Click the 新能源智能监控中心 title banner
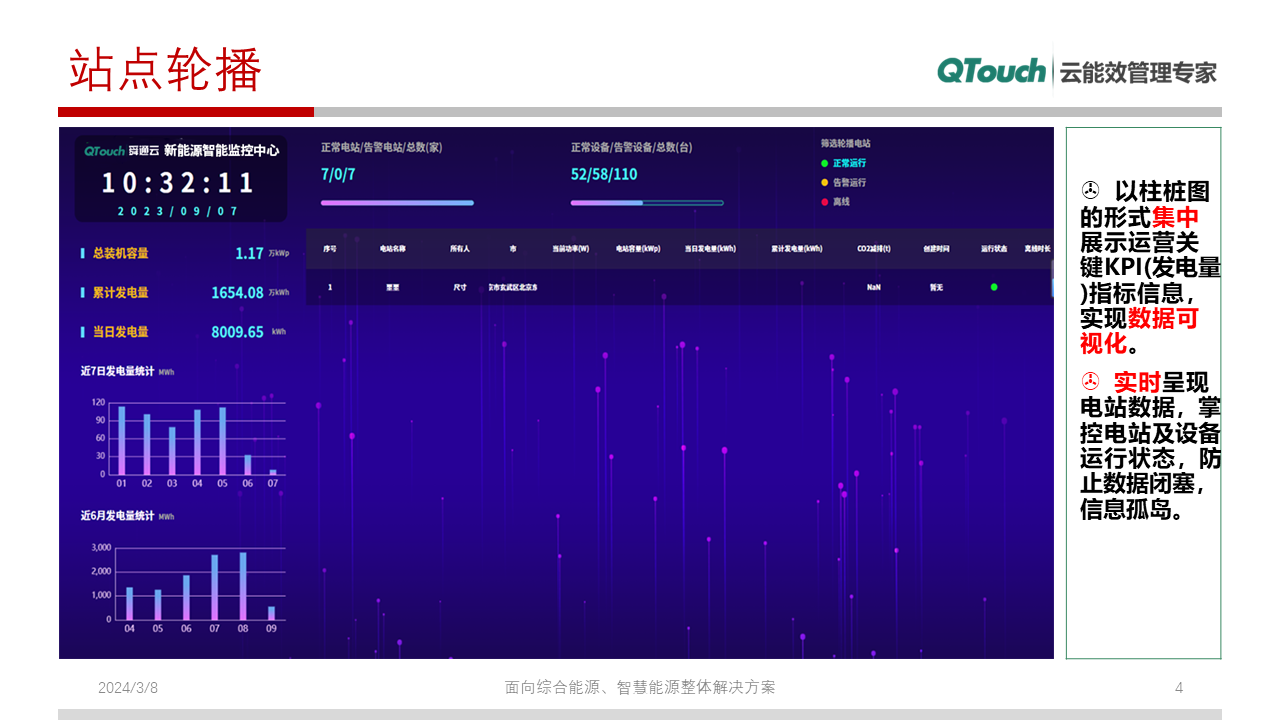The image size is (1280, 720). pos(222,152)
